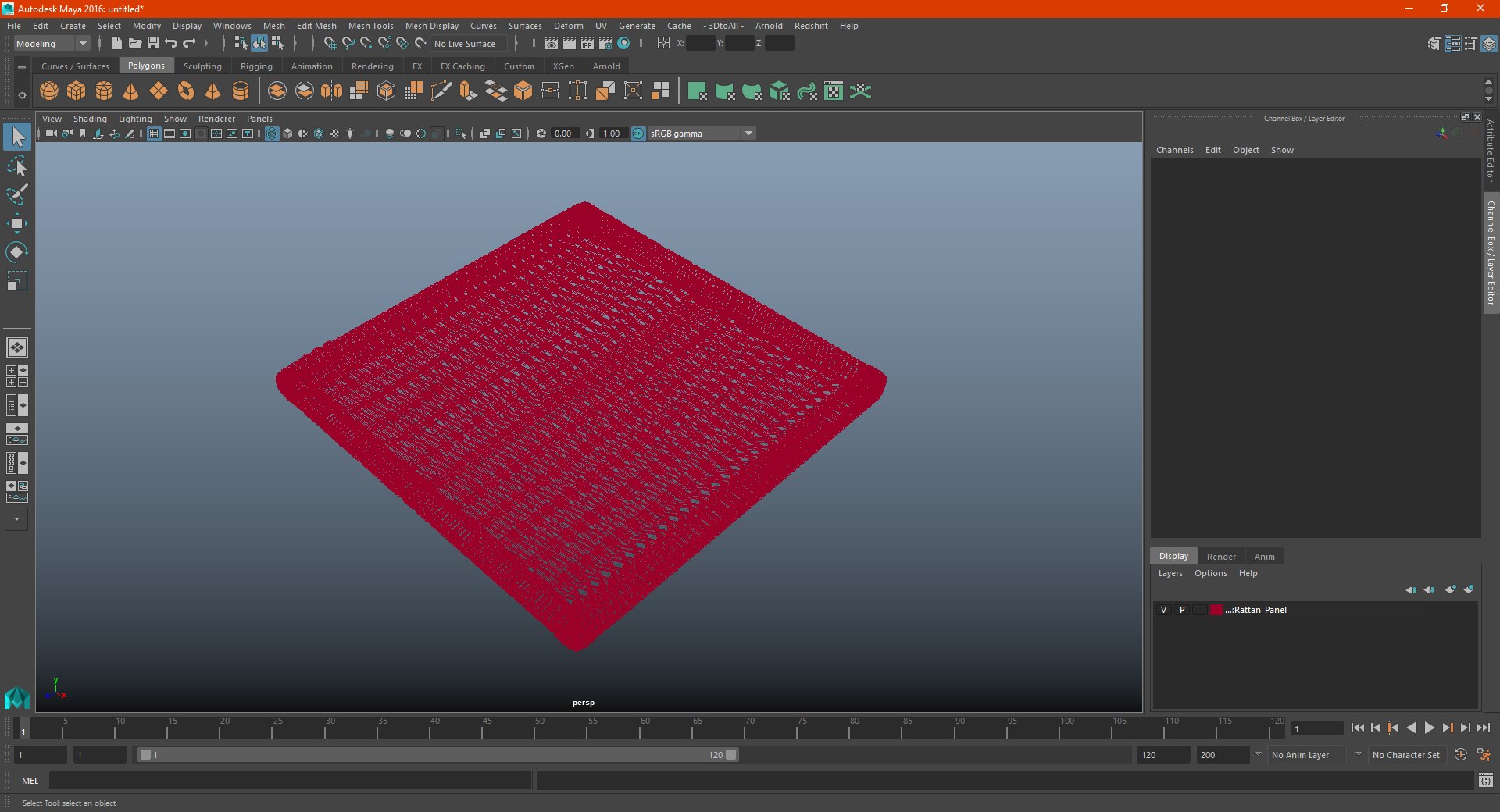Create a polygon sphere from the shelf
Viewport: 1500px width, 812px height.
pos(49,91)
